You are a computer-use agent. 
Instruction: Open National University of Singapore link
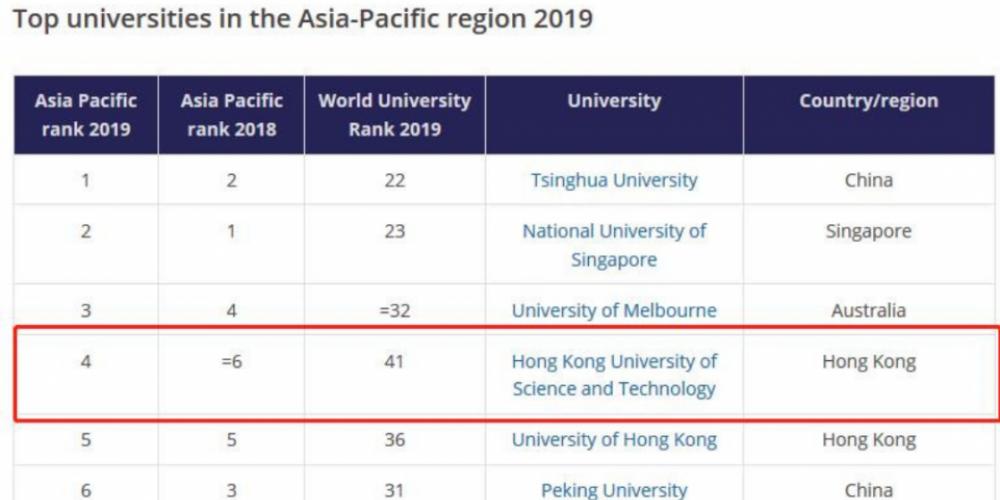click(x=614, y=245)
